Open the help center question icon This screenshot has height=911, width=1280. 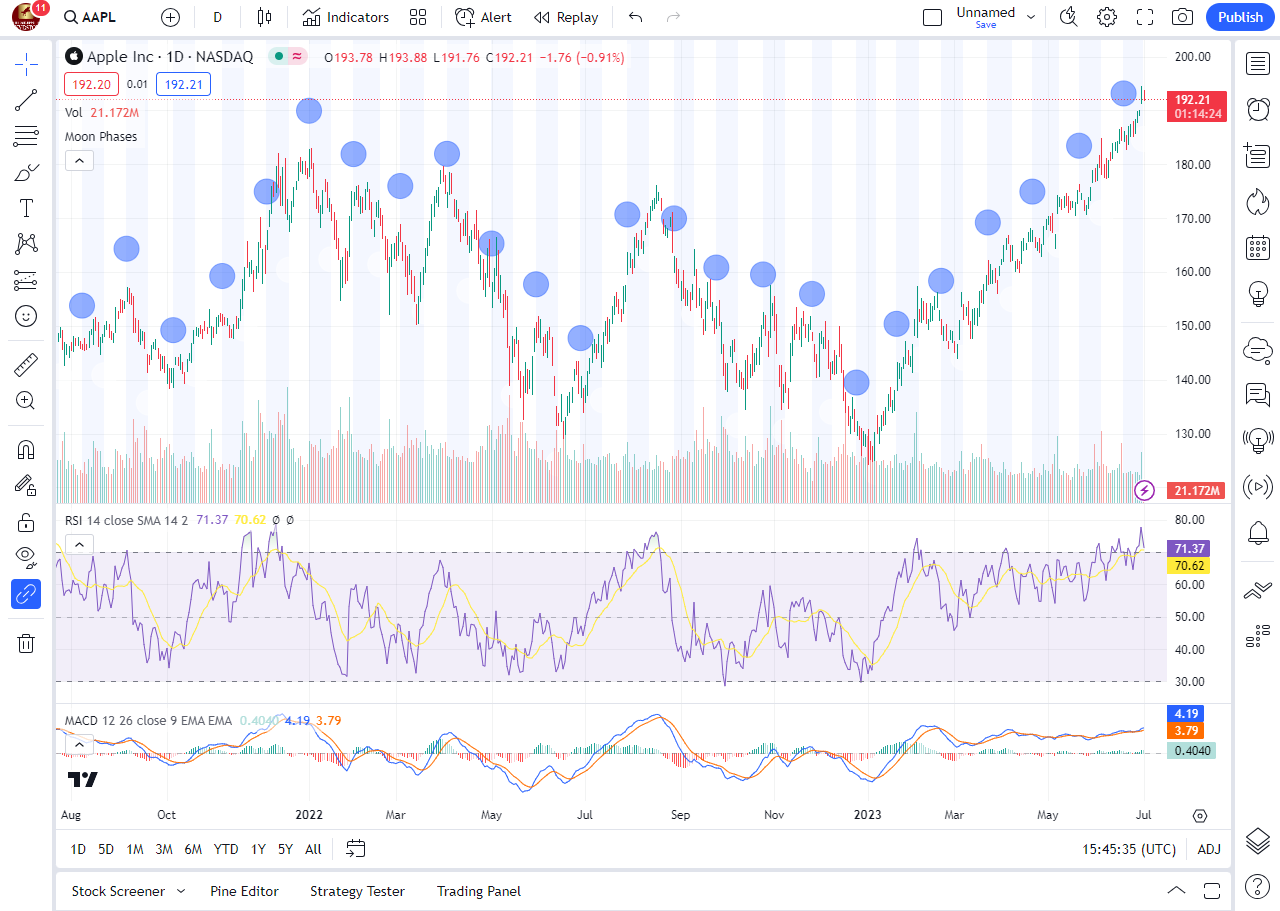click(1257, 886)
